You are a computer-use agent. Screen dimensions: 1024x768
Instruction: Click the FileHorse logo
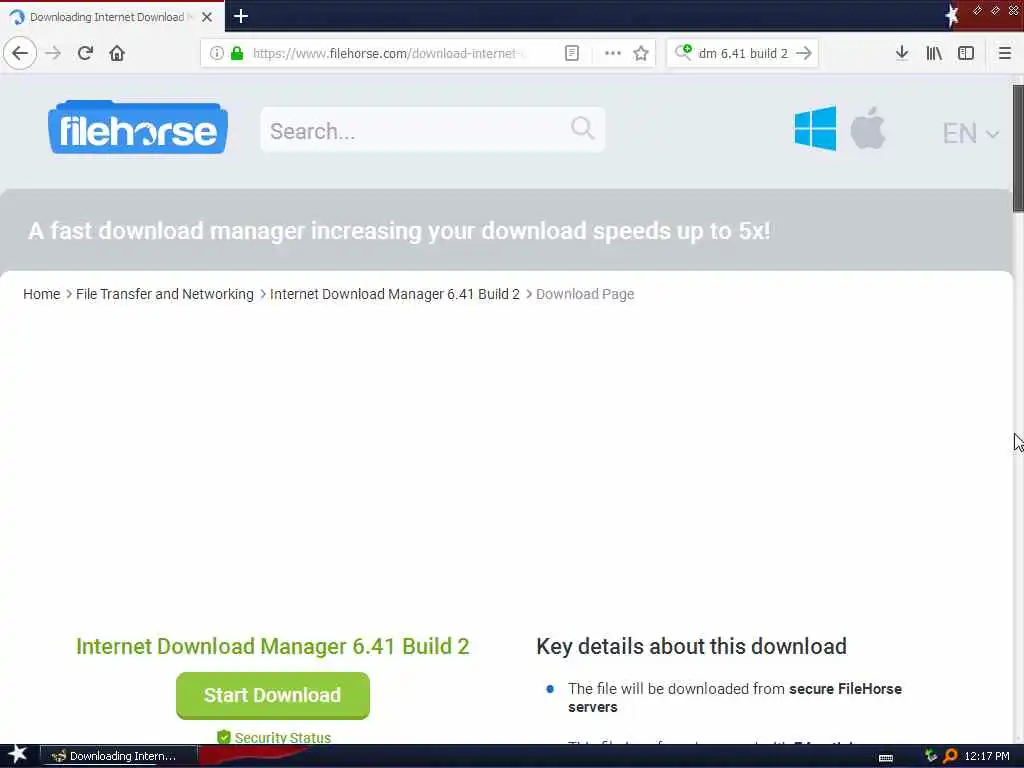(x=138, y=128)
